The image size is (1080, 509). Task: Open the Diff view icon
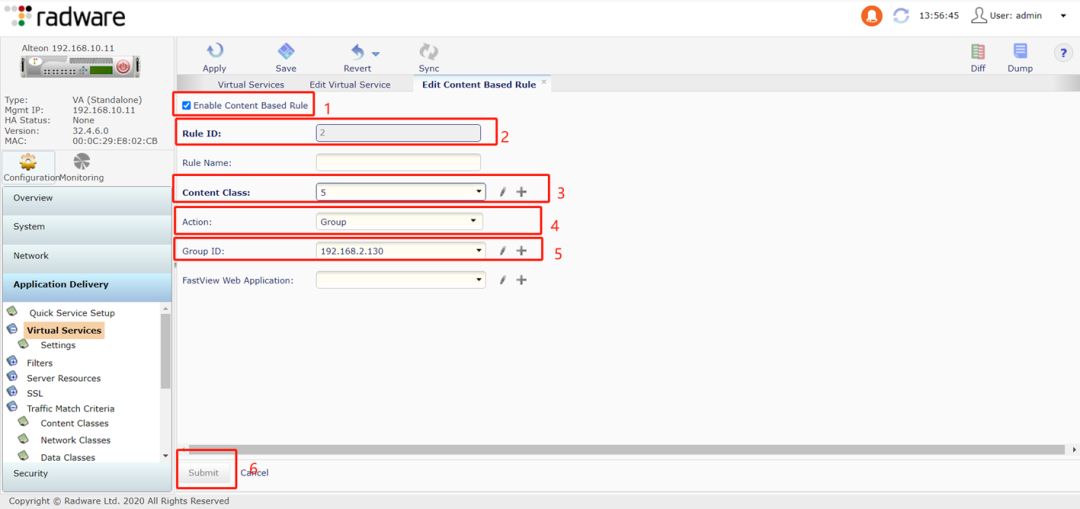[x=978, y=52]
